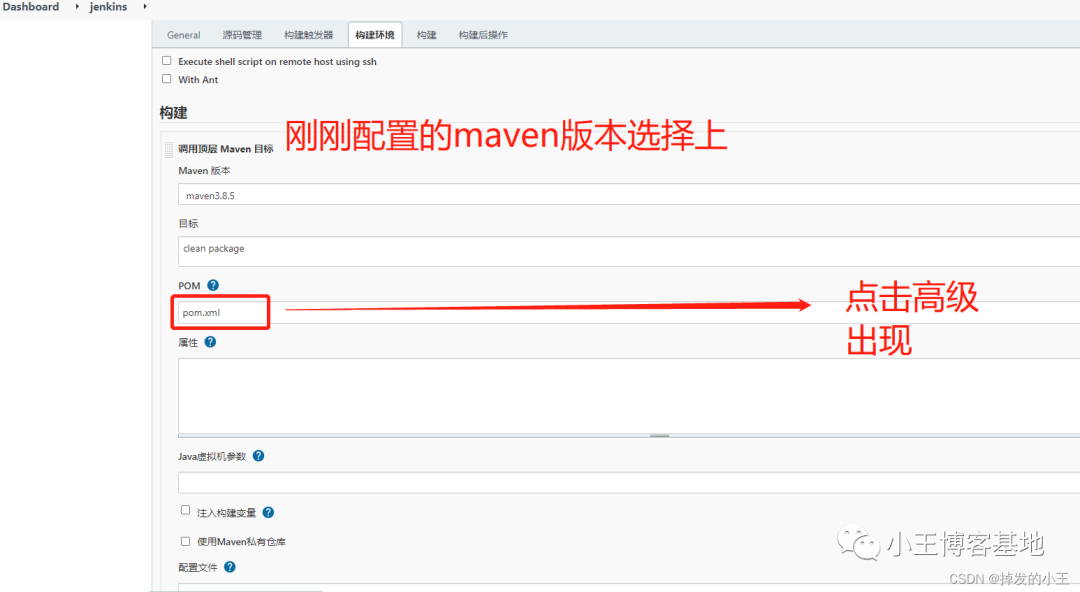Switch to the 源码管理 tab

pos(242,34)
